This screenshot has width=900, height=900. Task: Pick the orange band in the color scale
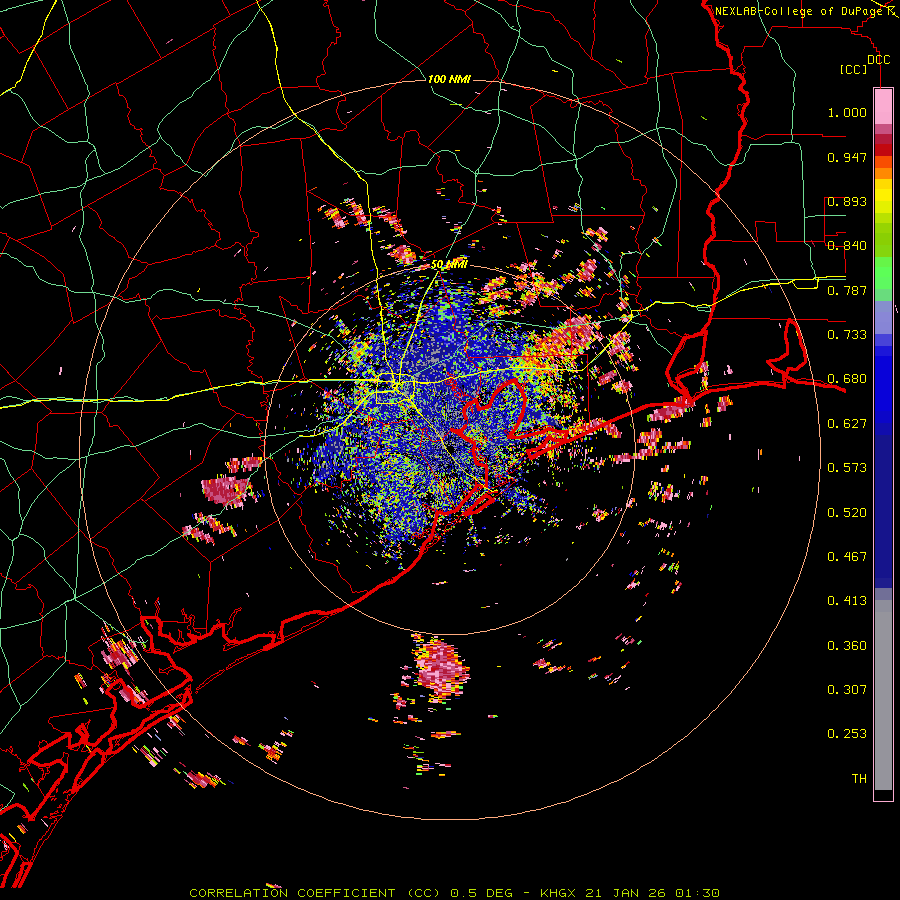[883, 171]
